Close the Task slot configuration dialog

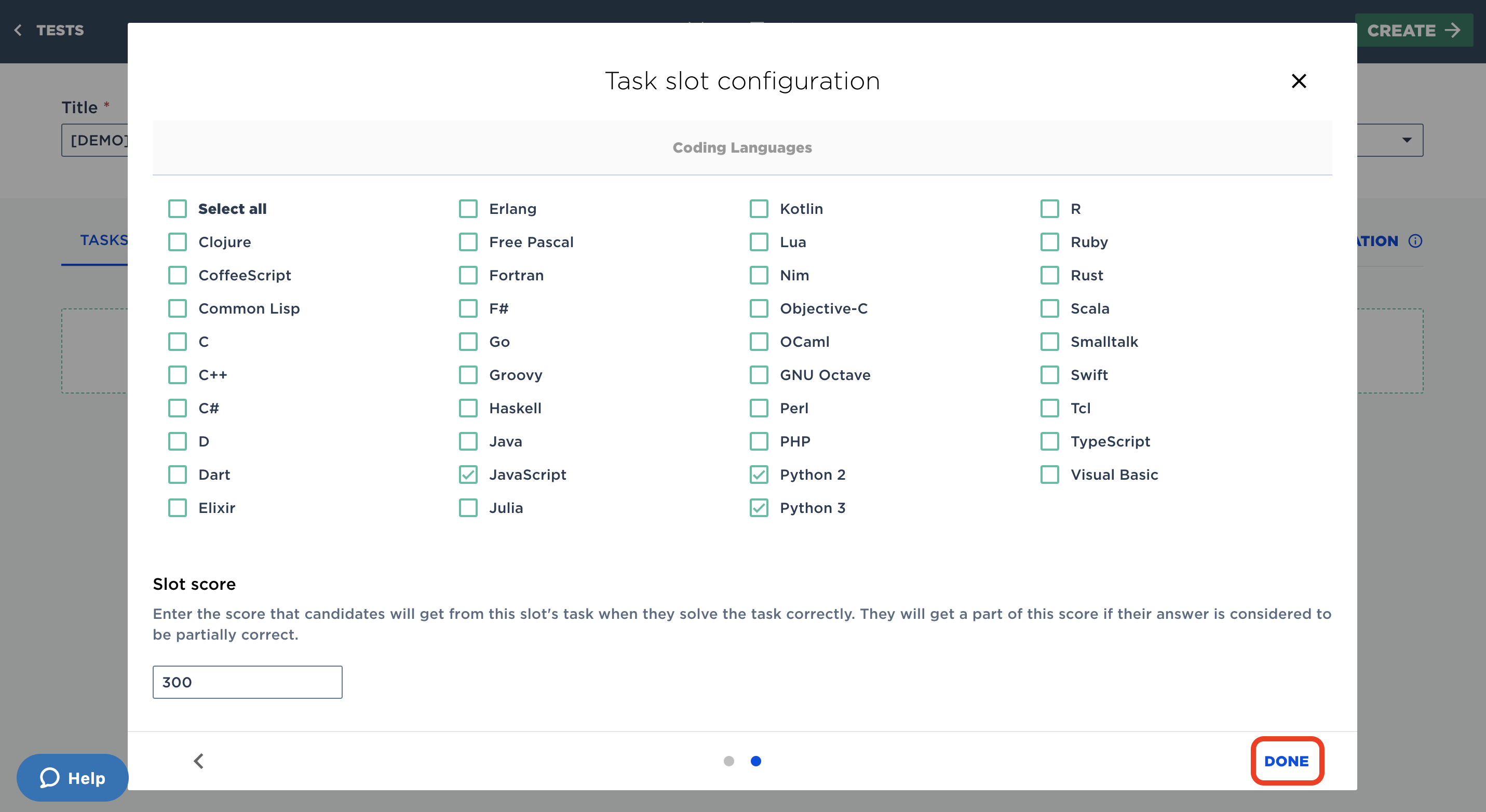point(1299,81)
